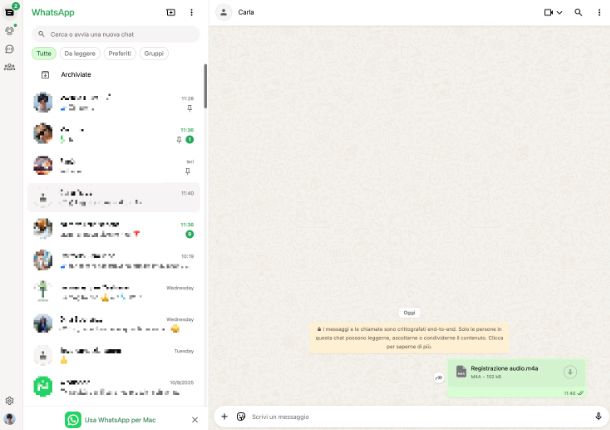This screenshot has width=610, height=430.
Task: Open the Chats section in sidebar
Action: (x=9, y=12)
